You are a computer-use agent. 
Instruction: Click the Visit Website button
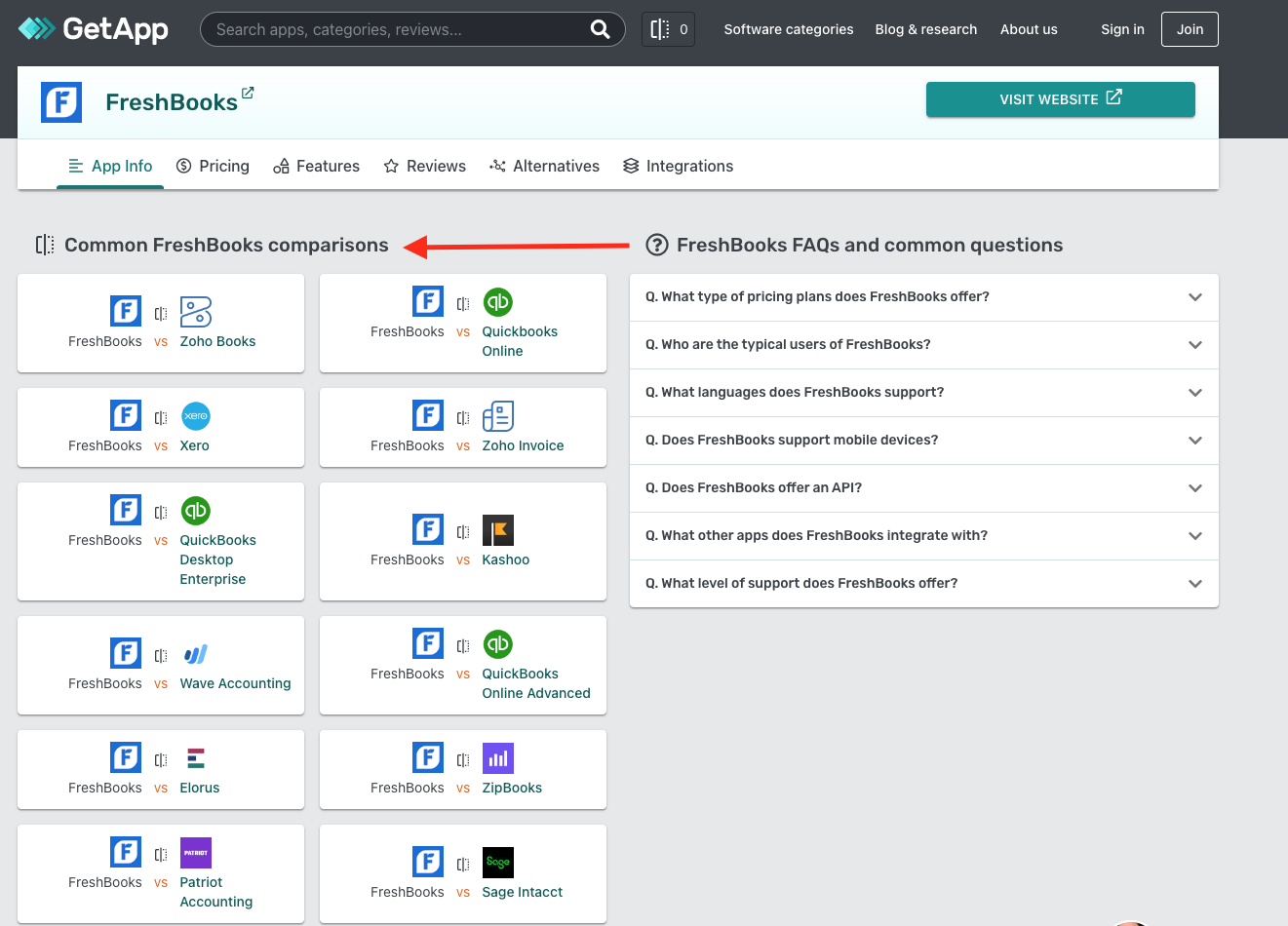1060,99
